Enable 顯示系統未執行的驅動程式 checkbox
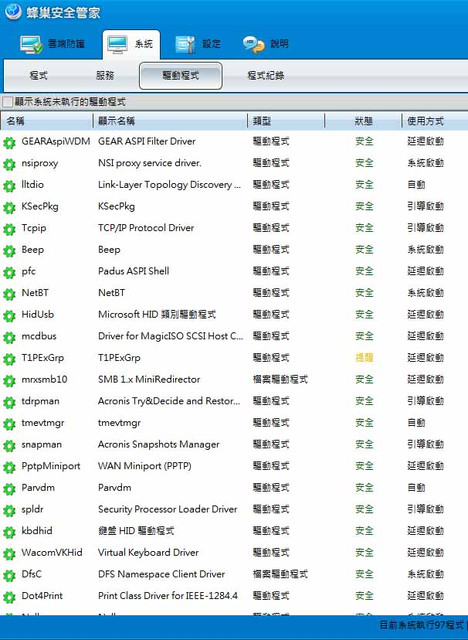Image resolution: width=468 pixels, height=640 pixels. pos(7,102)
